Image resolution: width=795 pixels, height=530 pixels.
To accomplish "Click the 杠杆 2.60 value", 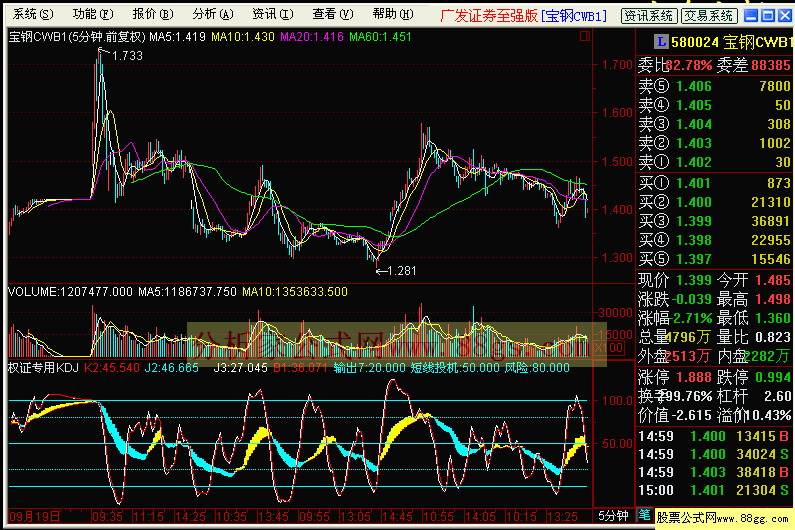I will pos(777,397).
